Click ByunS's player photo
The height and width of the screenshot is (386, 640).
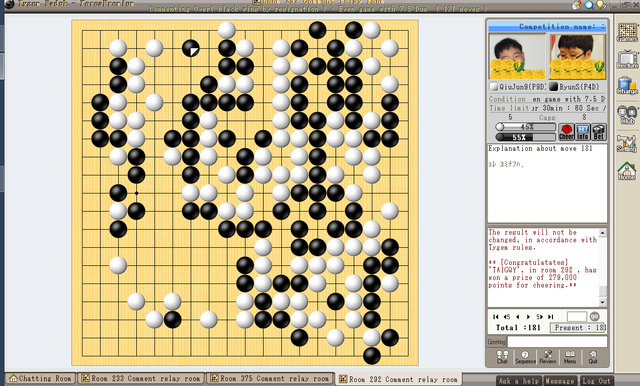577,57
